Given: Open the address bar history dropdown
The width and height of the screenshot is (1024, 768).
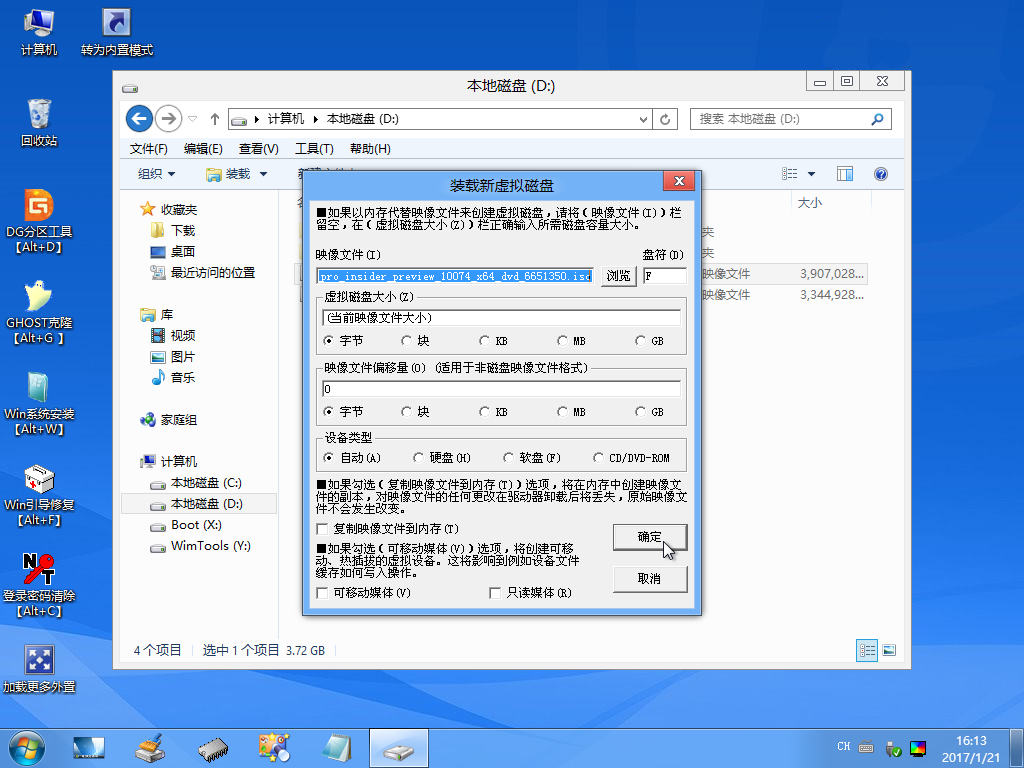Looking at the screenshot, I should (643, 119).
